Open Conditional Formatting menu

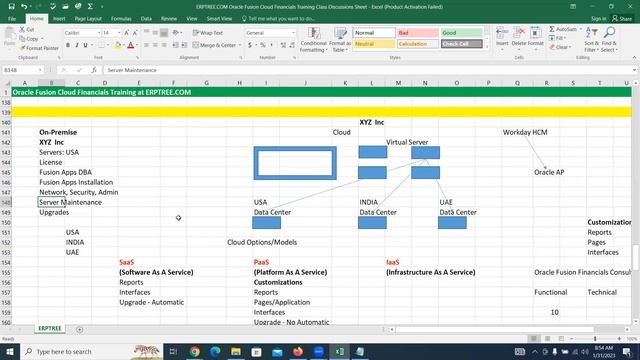click(x=313, y=40)
